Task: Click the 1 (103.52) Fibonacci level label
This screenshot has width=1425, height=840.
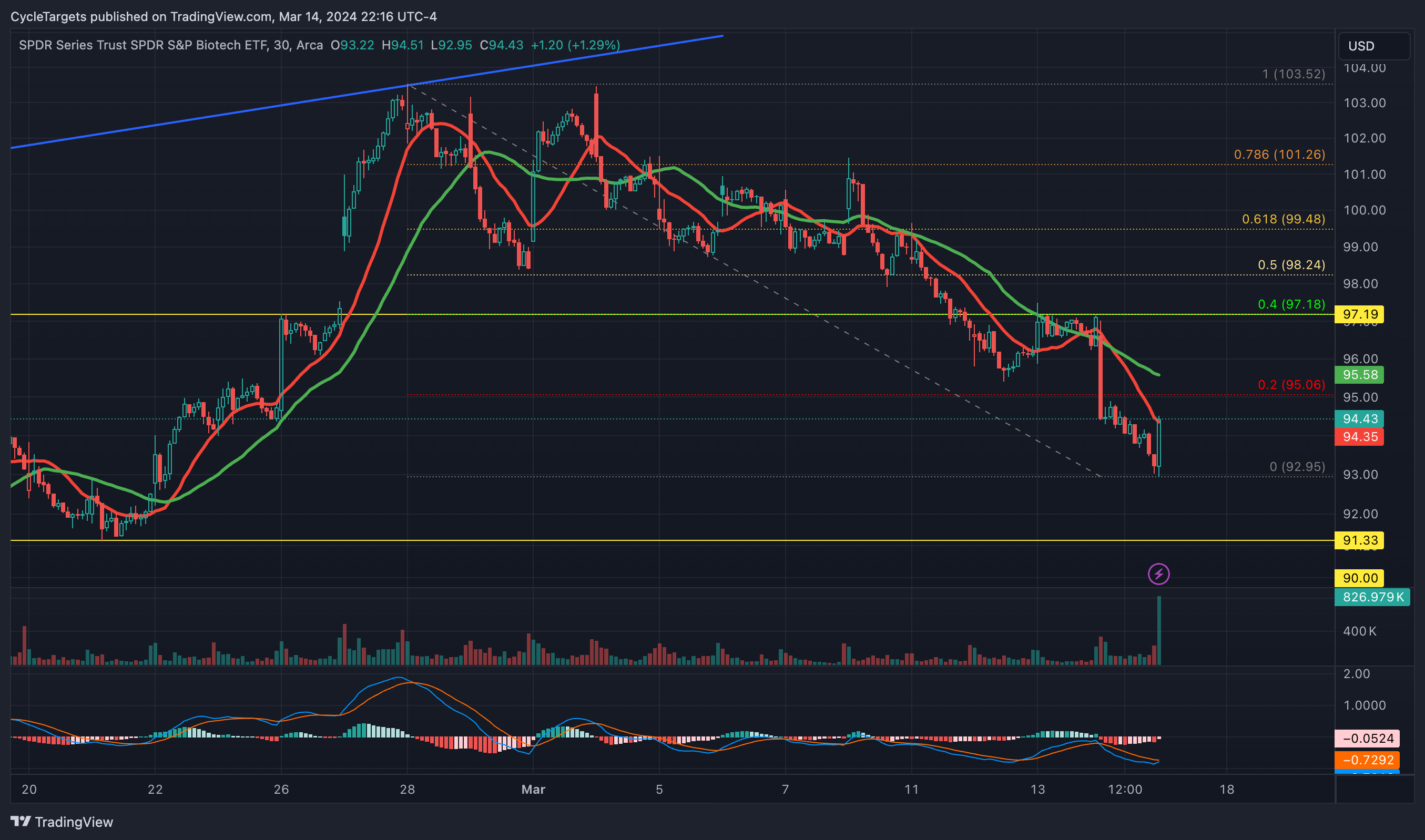Action: pos(1294,74)
